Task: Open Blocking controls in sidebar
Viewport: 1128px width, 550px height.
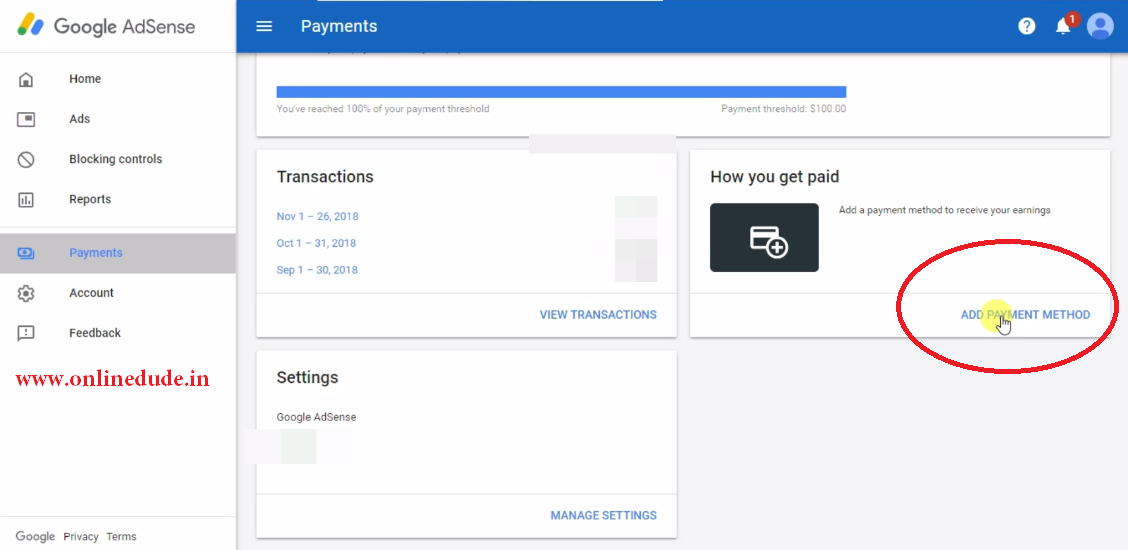Action: click(x=116, y=160)
